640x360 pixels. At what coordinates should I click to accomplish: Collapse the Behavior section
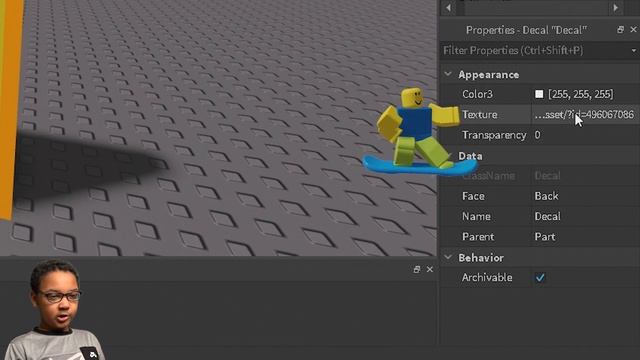[x=448, y=258]
